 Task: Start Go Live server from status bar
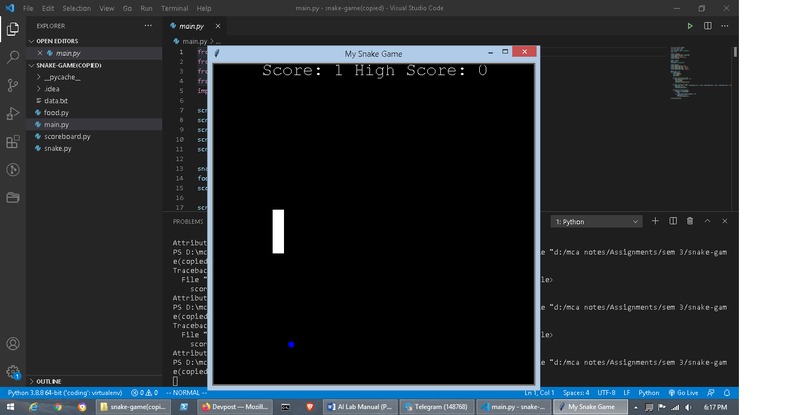(683, 392)
